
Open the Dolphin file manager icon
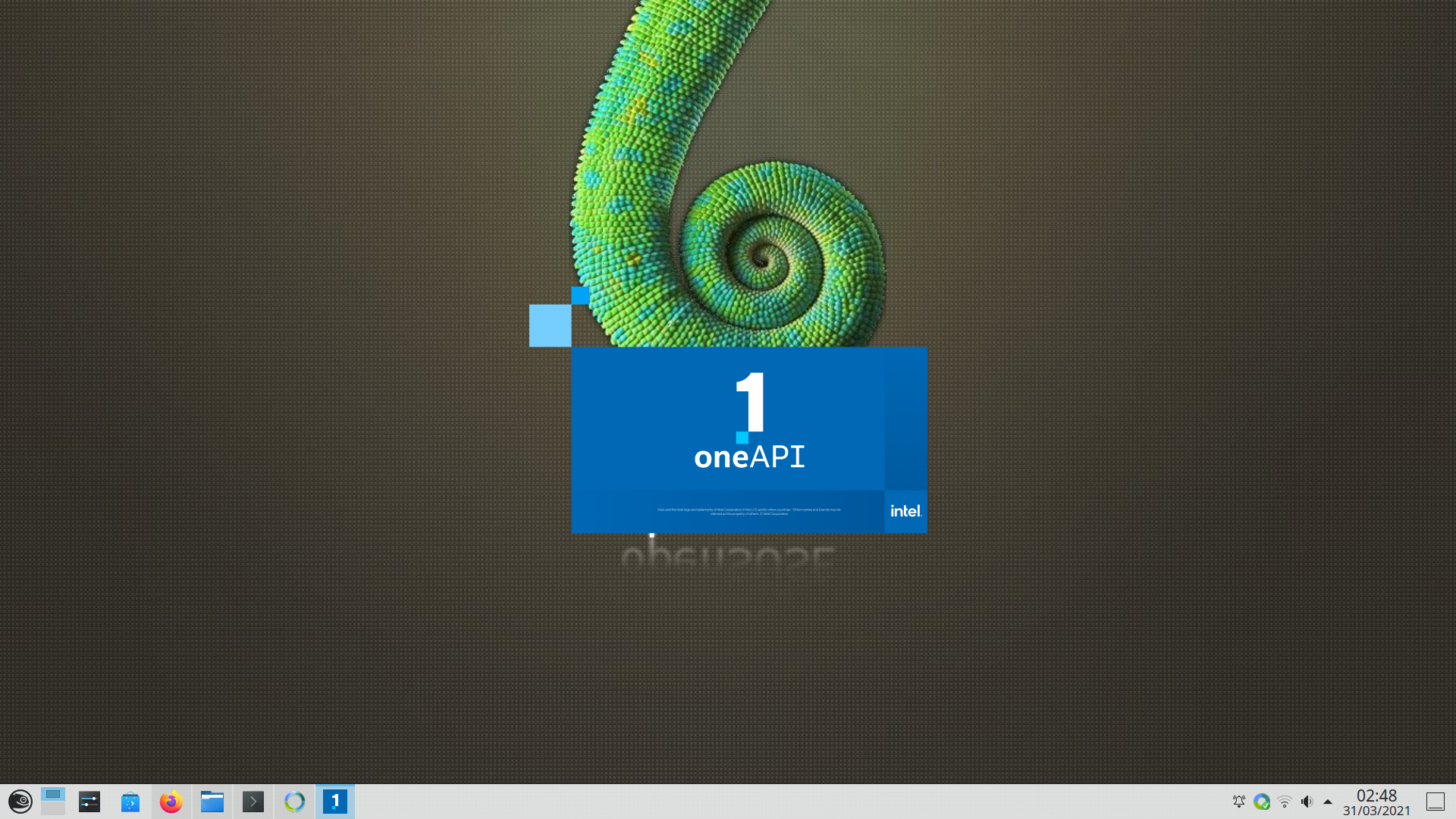pos(212,802)
